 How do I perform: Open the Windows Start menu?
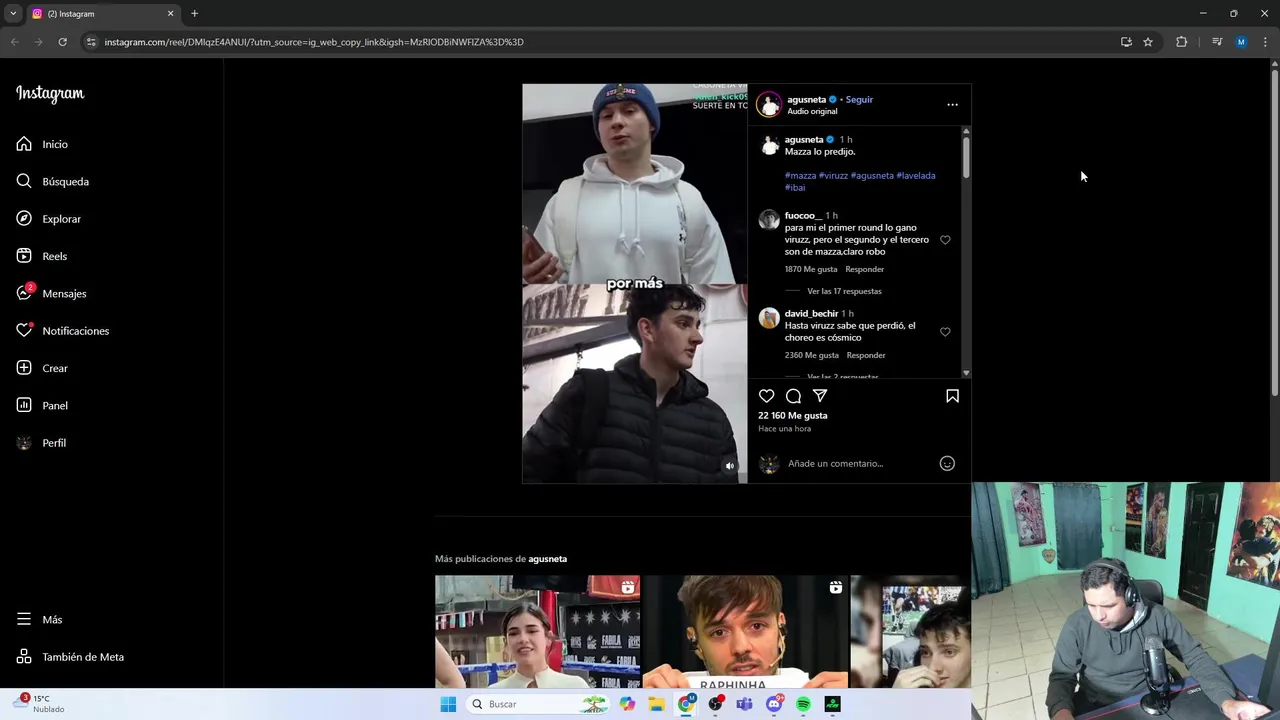pos(448,704)
